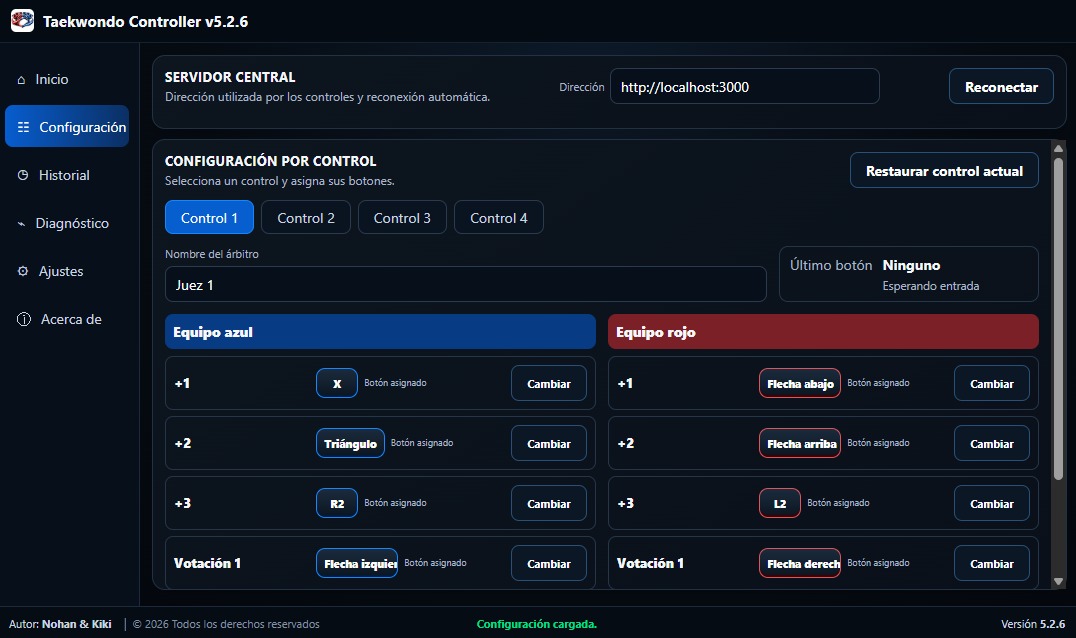Select the Control 1 tab
The height and width of the screenshot is (638, 1076).
[x=209, y=217]
